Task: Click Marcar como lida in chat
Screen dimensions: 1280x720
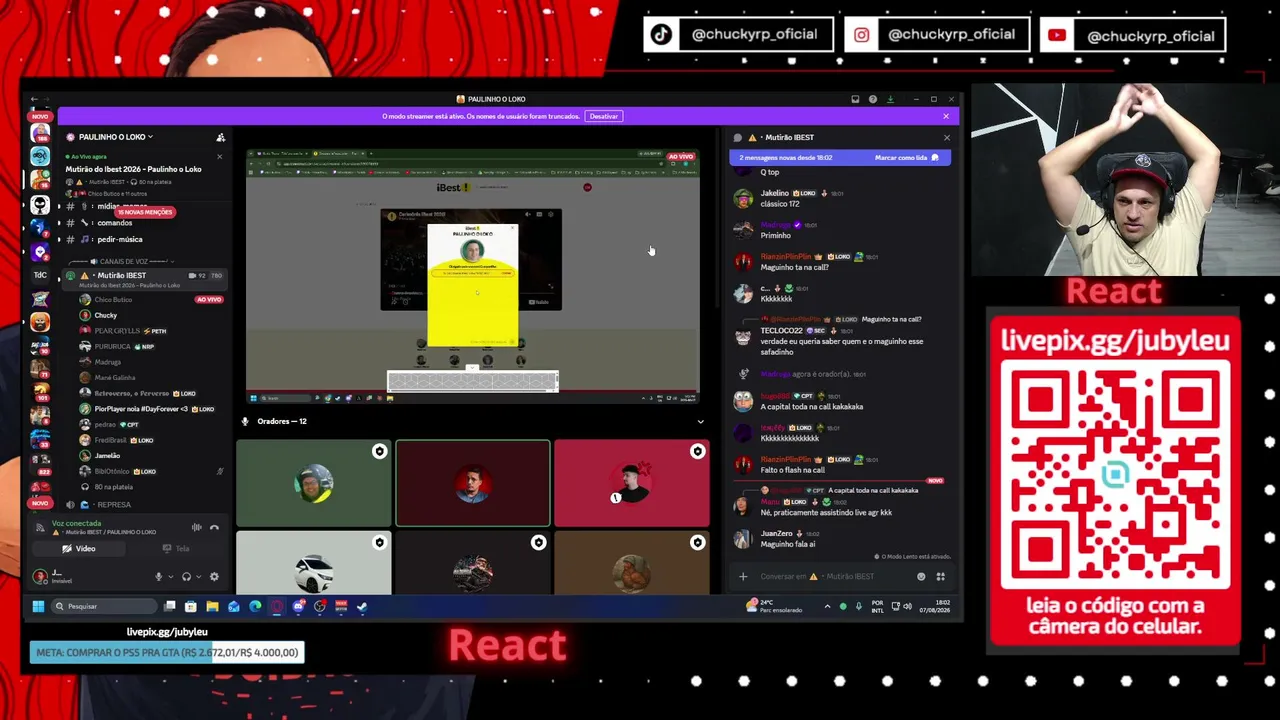Action: (907, 158)
